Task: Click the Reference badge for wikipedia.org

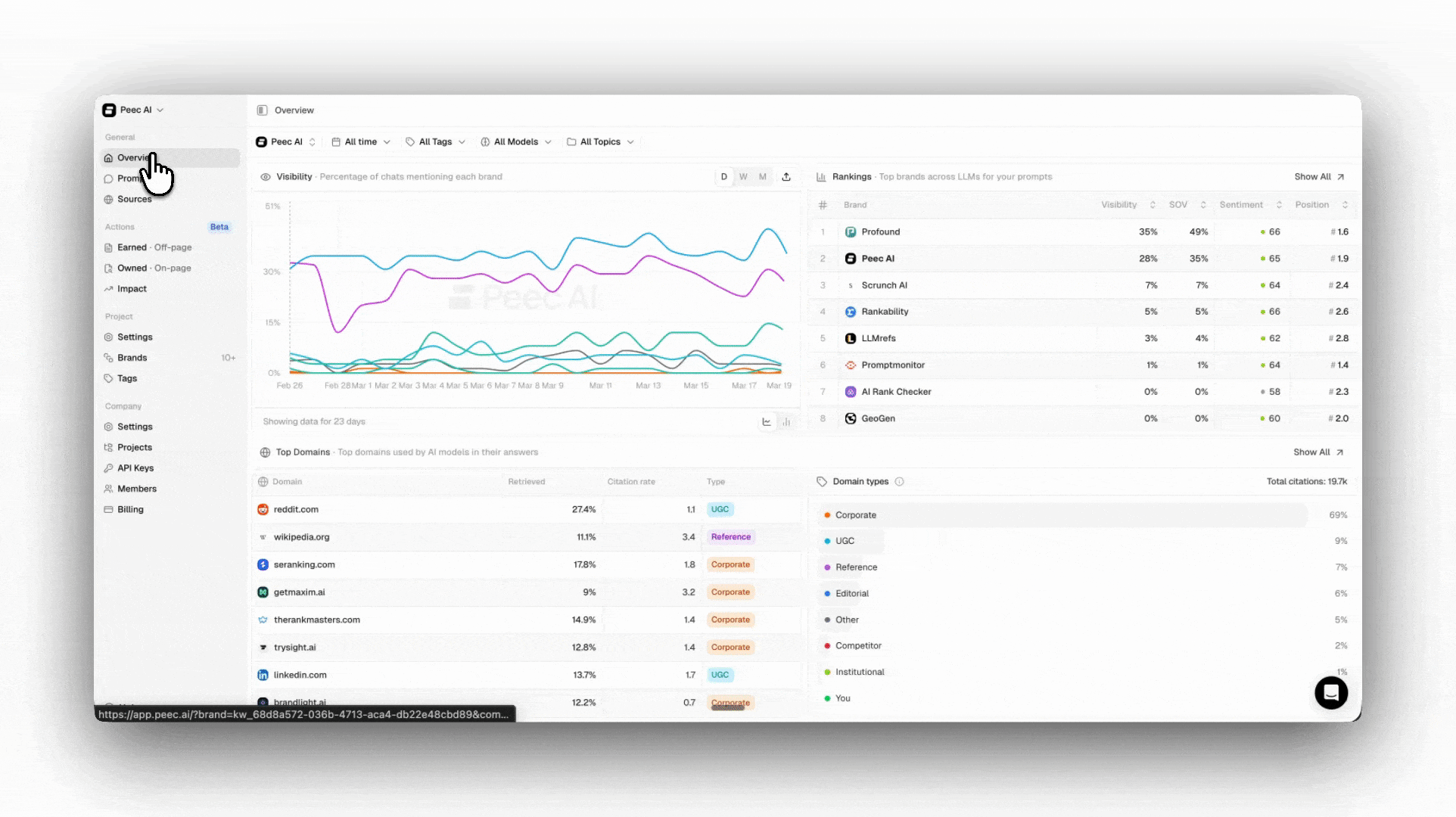Action: pyautogui.click(x=731, y=537)
